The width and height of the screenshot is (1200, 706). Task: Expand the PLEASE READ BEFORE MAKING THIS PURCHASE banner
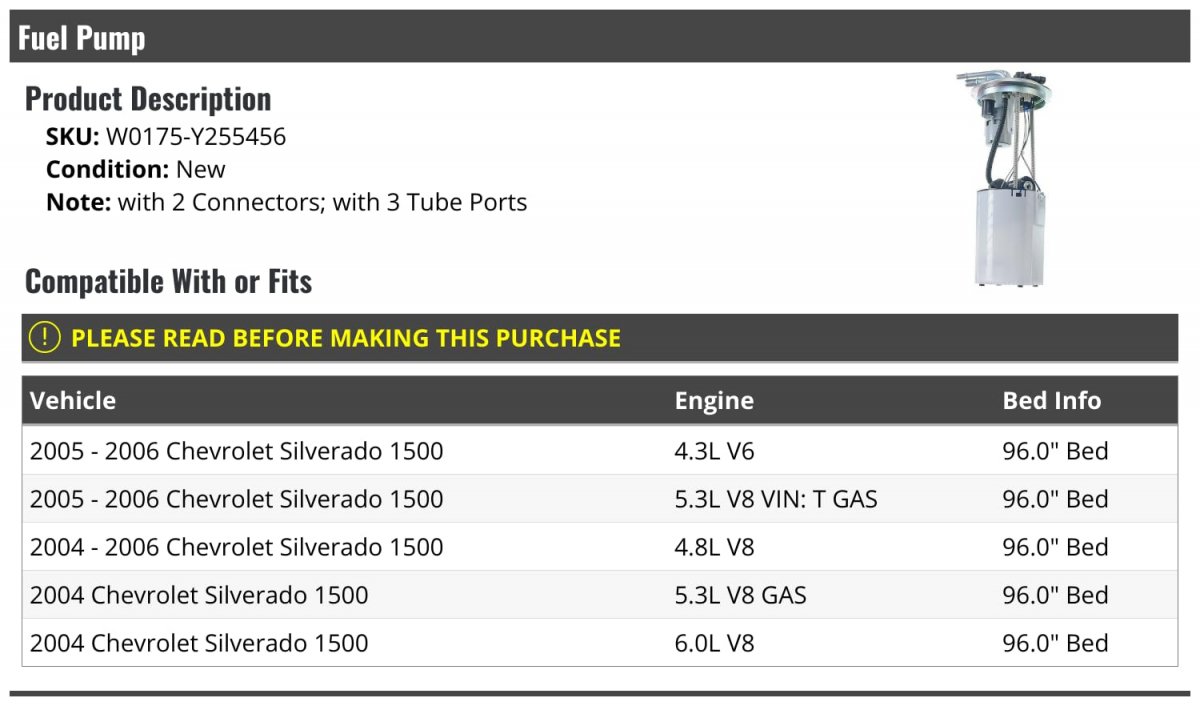point(600,338)
